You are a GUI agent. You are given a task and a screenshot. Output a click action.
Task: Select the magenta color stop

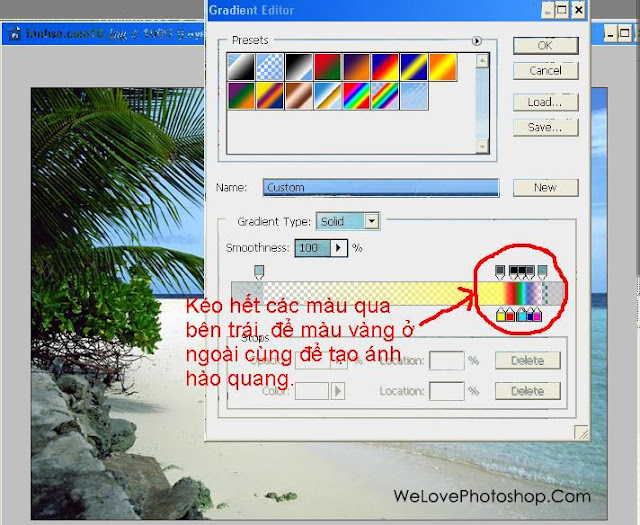(538, 315)
